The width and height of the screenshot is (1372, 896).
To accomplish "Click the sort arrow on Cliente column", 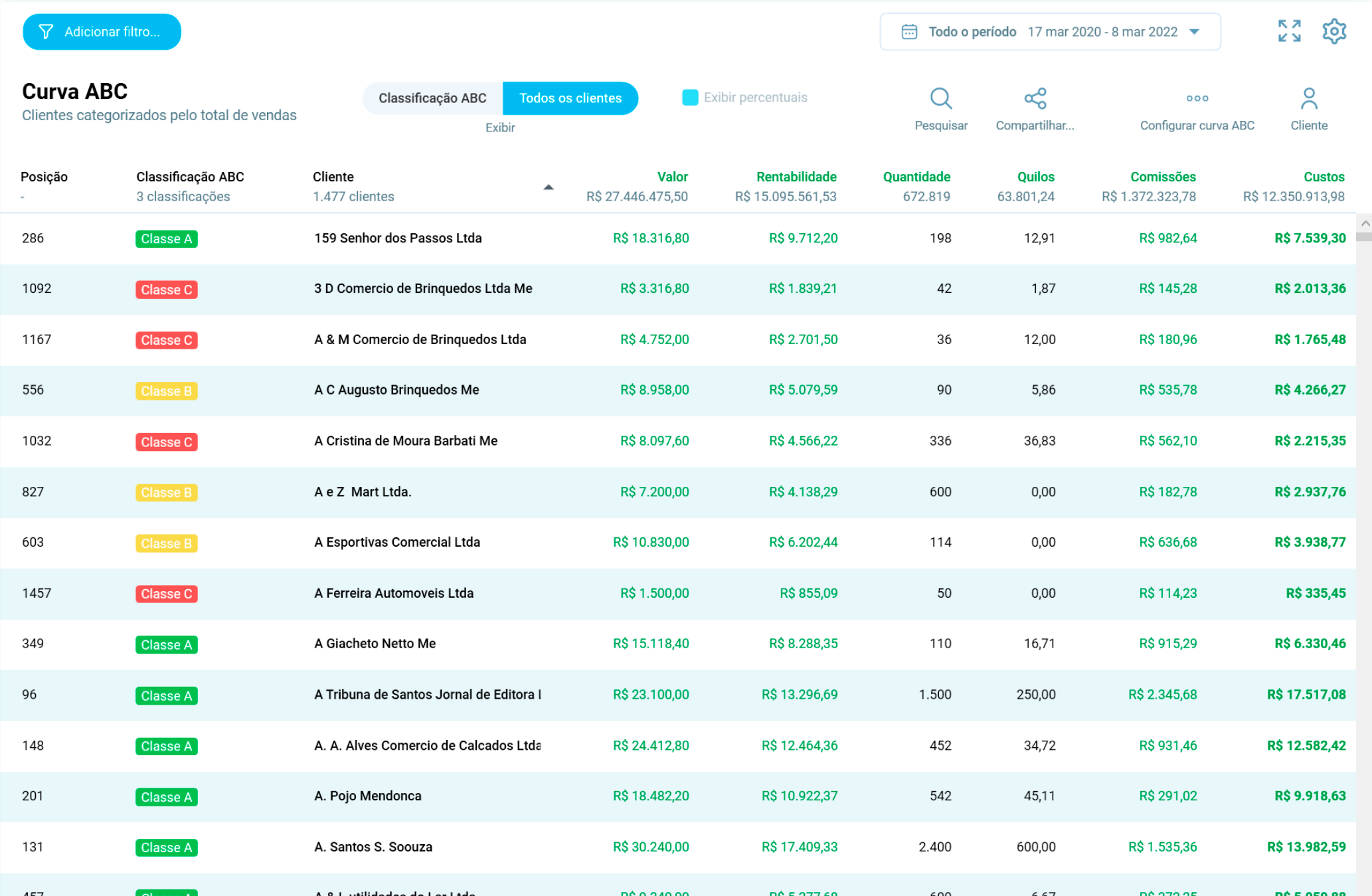I will (548, 187).
